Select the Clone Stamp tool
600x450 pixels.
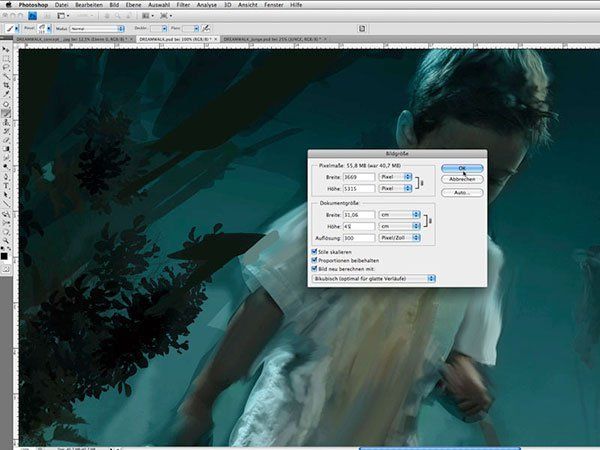pyautogui.click(x=6, y=122)
